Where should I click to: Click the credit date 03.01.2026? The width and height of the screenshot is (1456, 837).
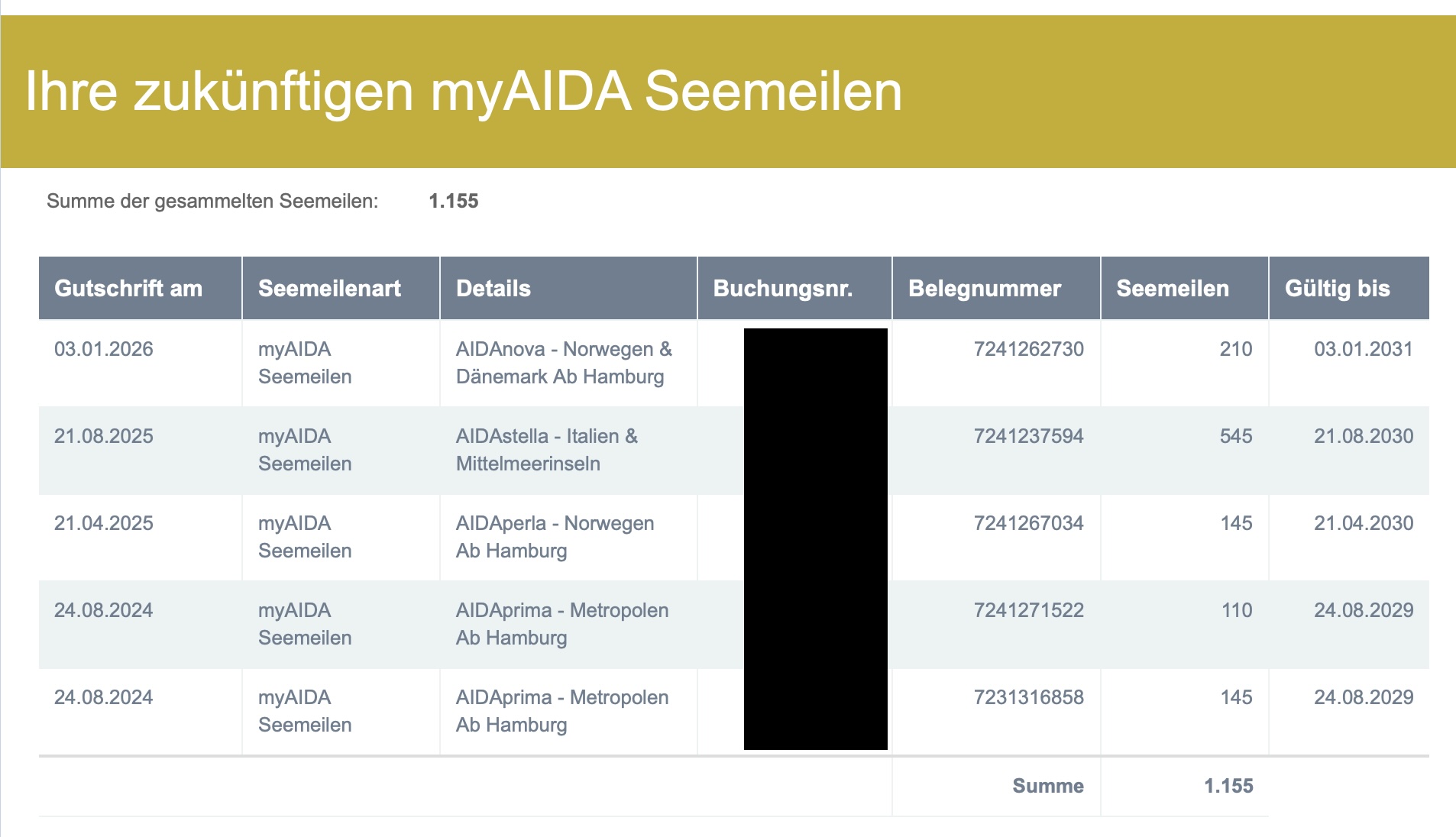[x=104, y=349]
